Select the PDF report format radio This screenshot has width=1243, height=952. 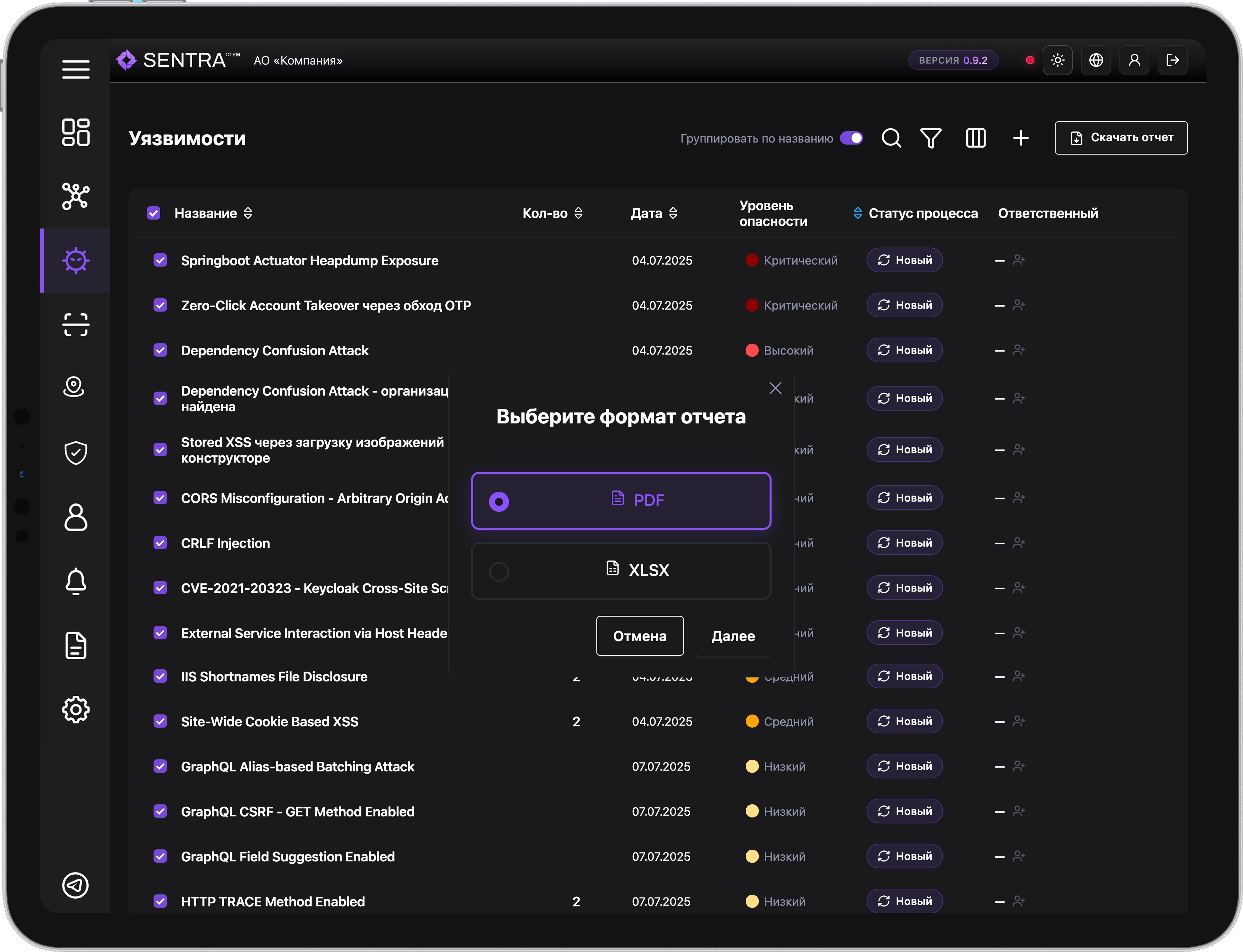click(x=499, y=501)
